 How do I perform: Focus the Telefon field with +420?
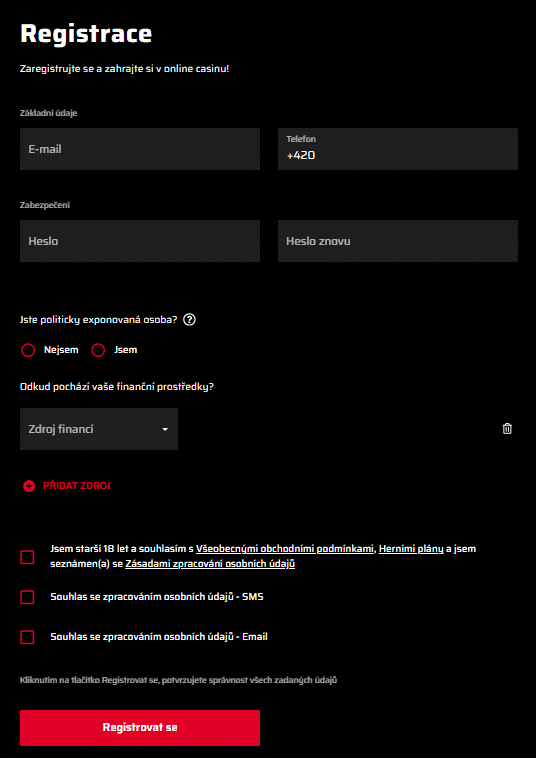tap(398, 149)
